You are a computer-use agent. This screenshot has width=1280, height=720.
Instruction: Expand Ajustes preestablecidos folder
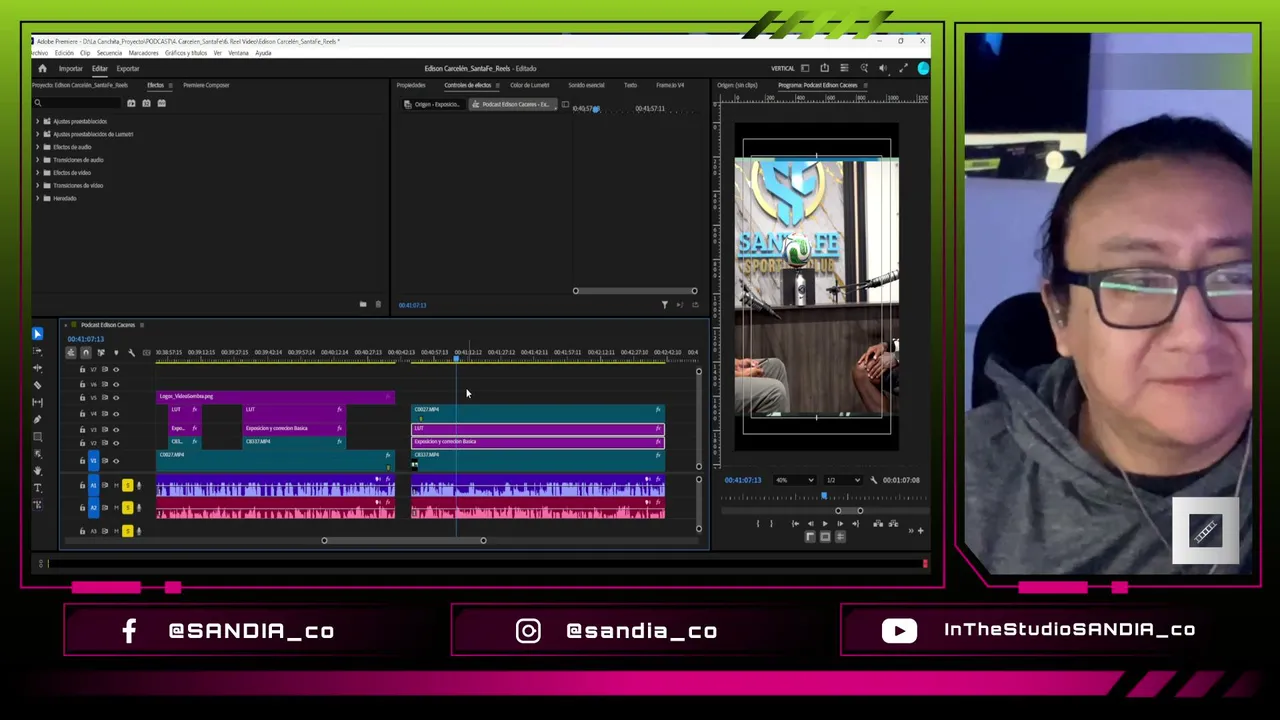tap(38, 121)
